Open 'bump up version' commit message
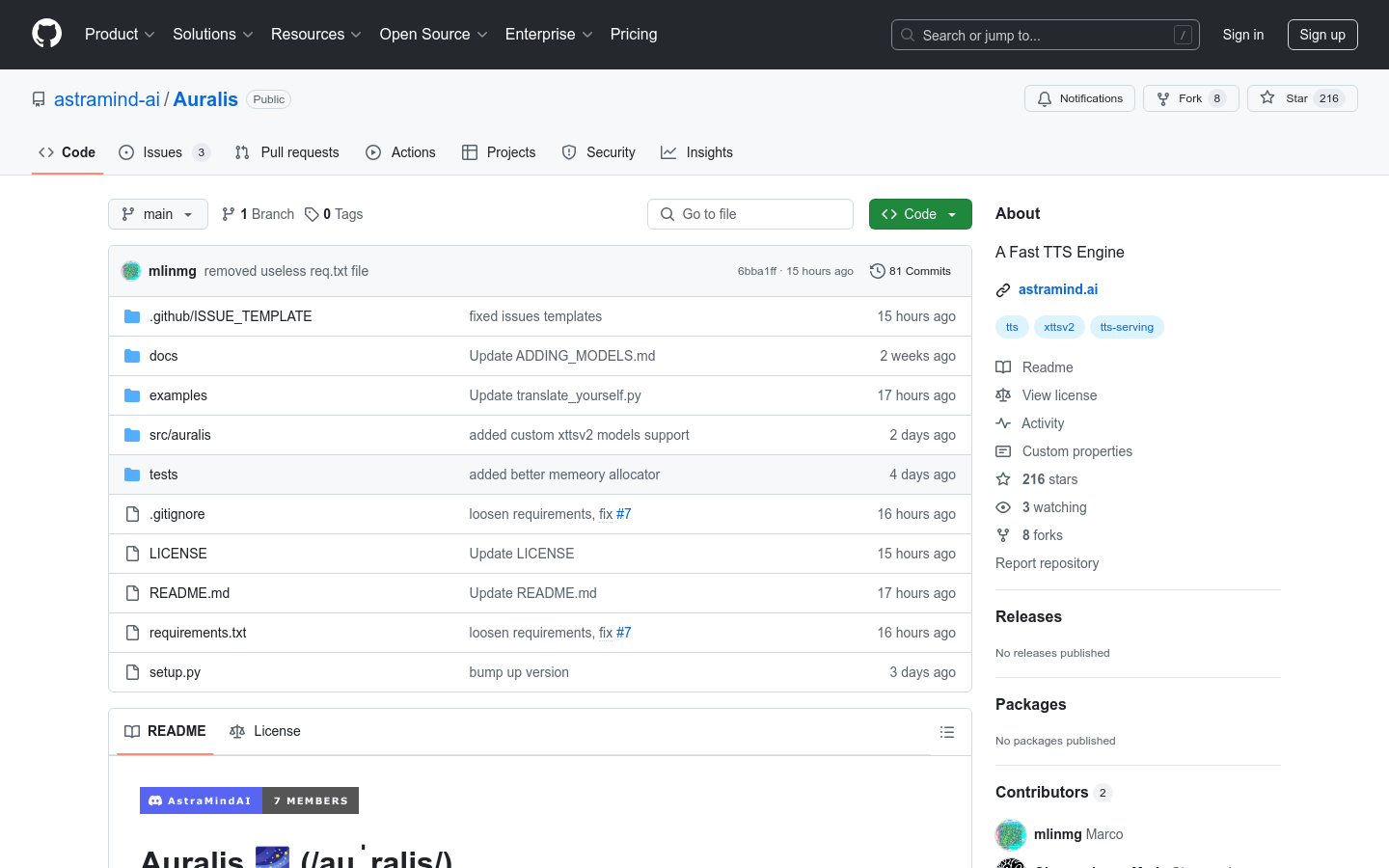Screen dimensions: 1389x868 tap(519, 672)
